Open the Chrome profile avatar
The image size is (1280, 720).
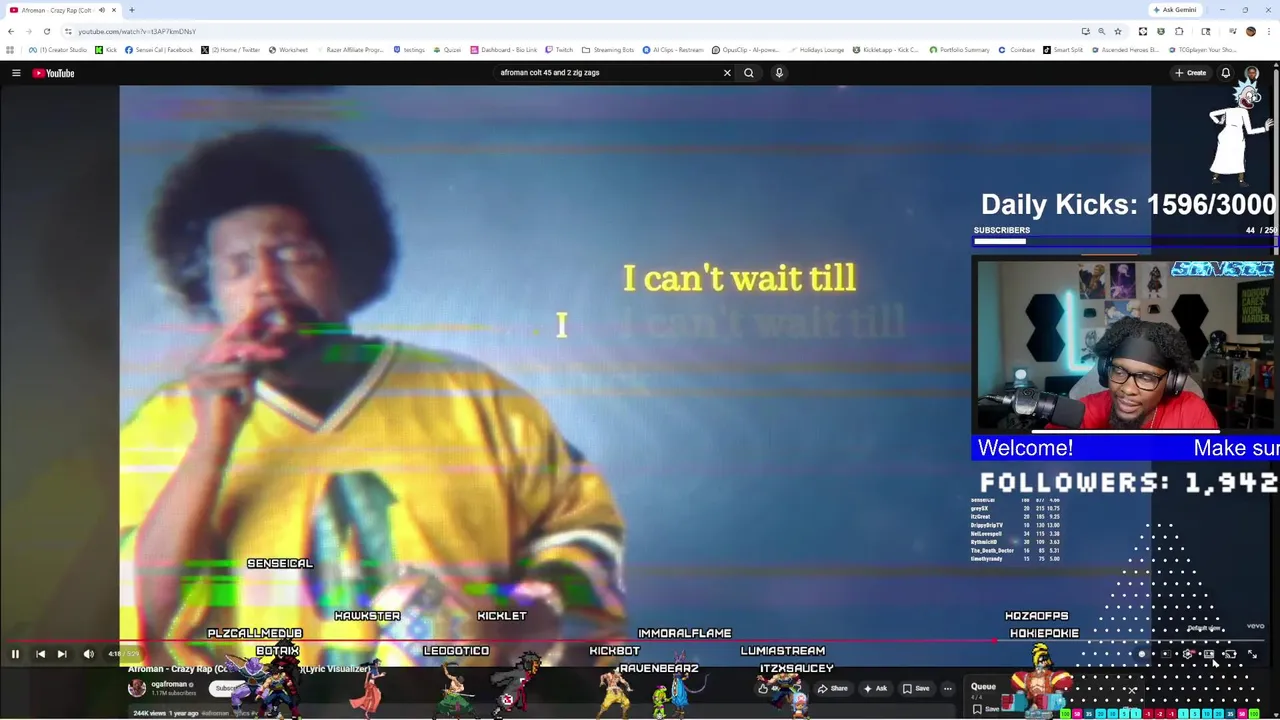(1250, 31)
